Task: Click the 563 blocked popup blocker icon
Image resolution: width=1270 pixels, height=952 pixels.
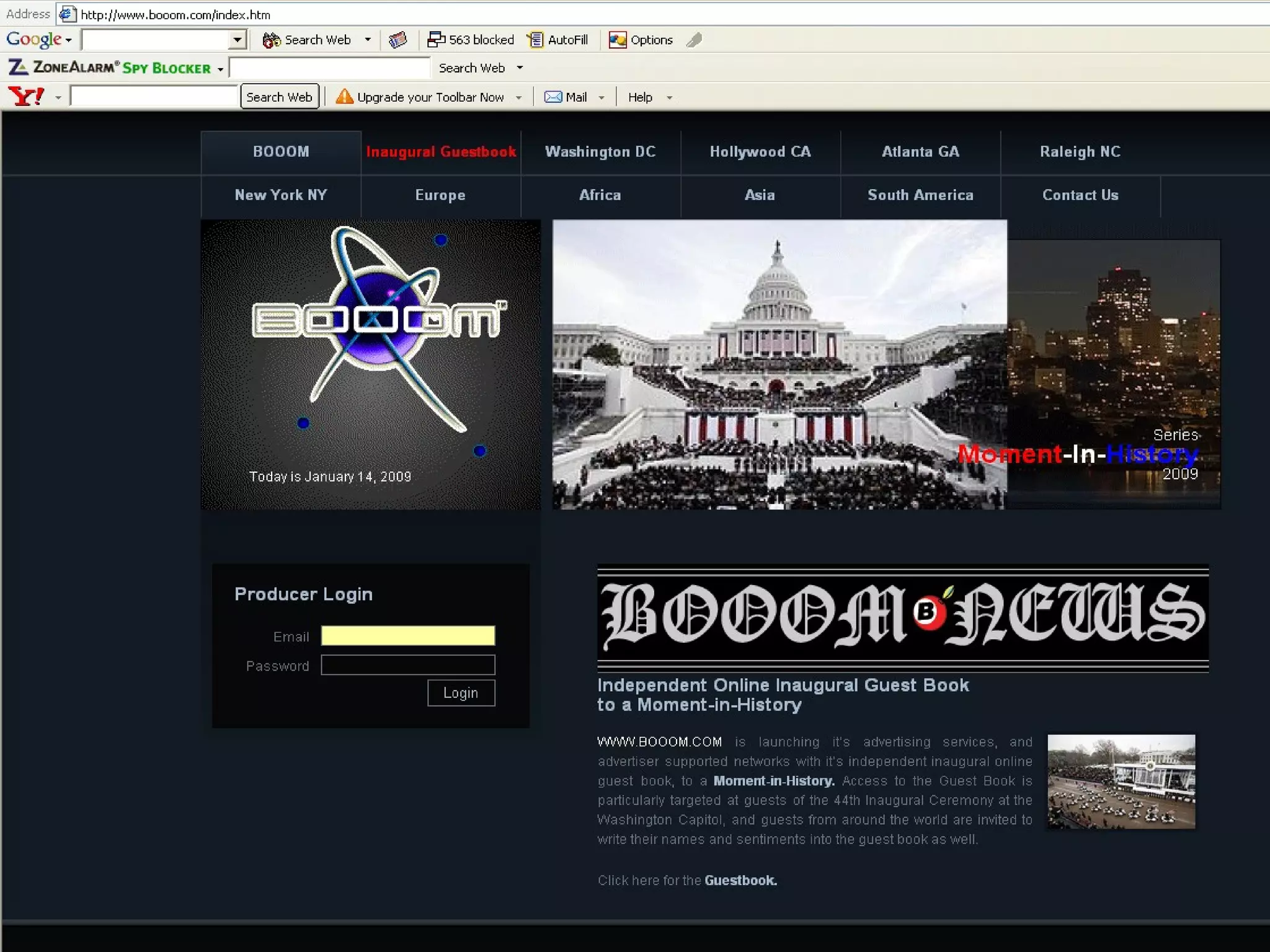Action: point(436,40)
